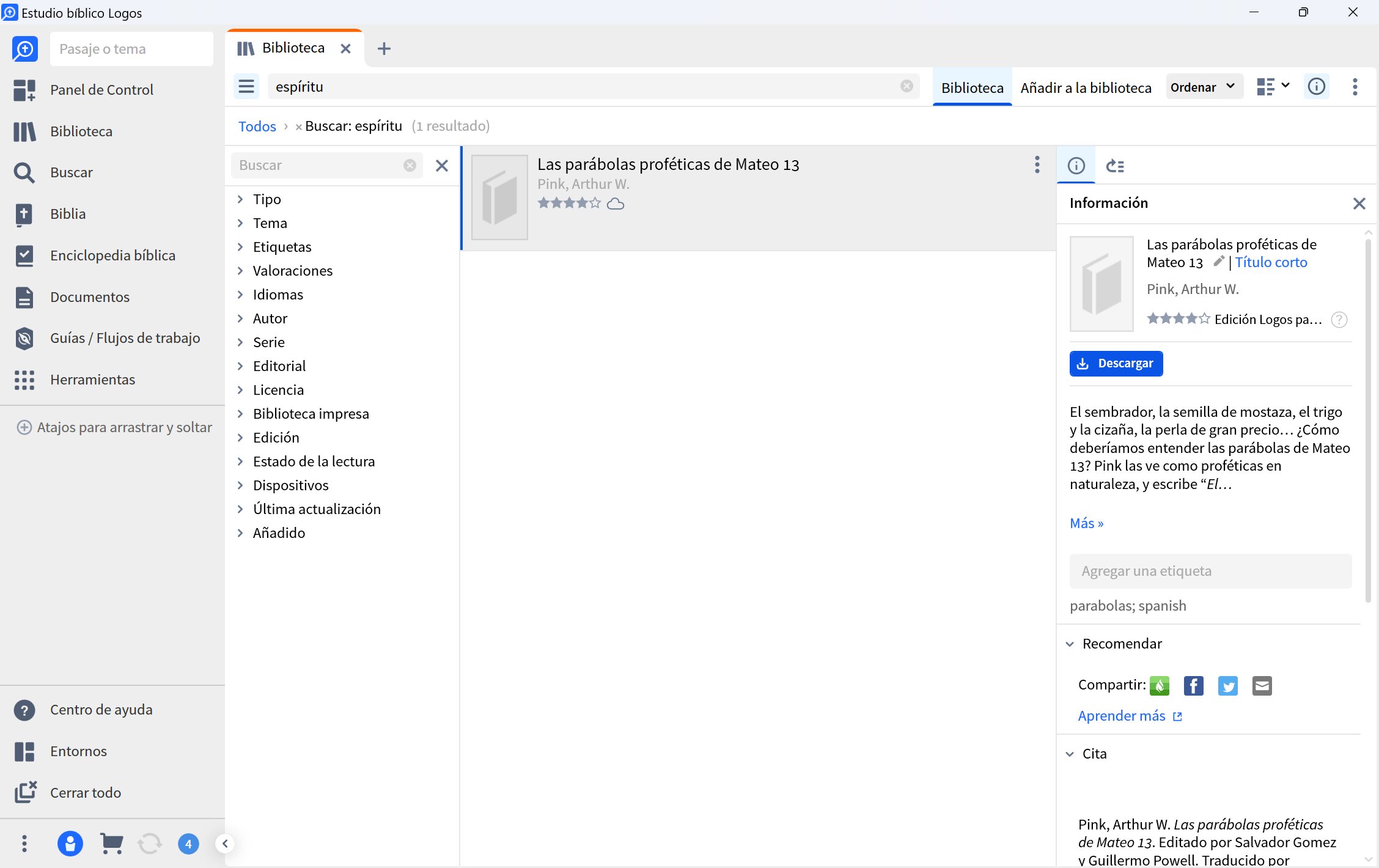Add Atajos para arrastrar y soltar
This screenshot has height=868, width=1379.
point(114,427)
